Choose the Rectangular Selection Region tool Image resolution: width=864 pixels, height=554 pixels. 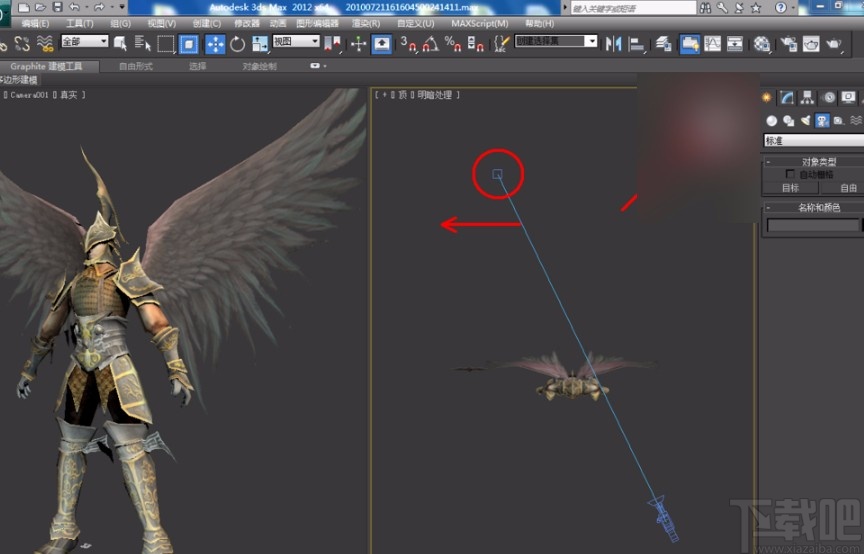pyautogui.click(x=165, y=44)
